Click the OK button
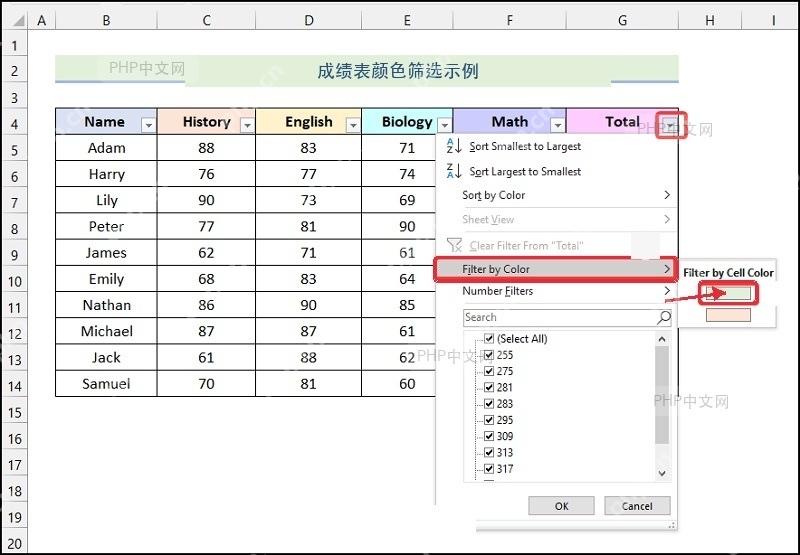The height and width of the screenshot is (555, 800). pos(561,506)
